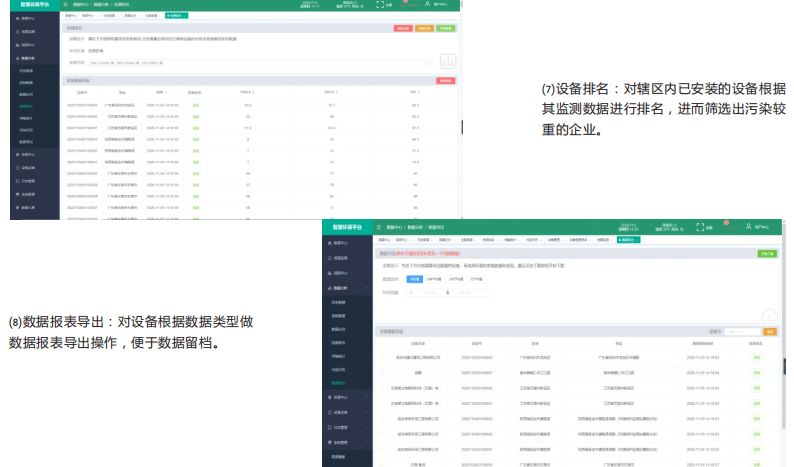This screenshot has height=467, width=794.
Task: Click bar chart icon beside parameter list
Action: [x=447, y=61]
